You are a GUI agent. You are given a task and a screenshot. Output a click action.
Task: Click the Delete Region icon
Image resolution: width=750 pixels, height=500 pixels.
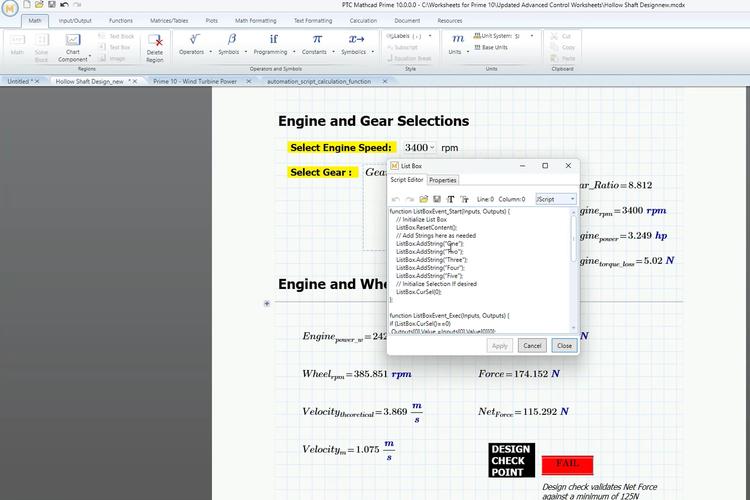point(155,46)
